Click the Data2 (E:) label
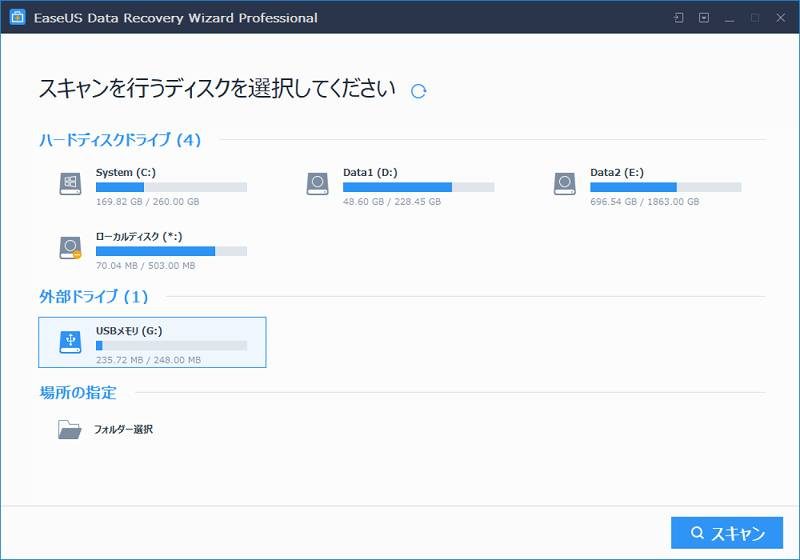The width and height of the screenshot is (800, 560). pyautogui.click(x=617, y=172)
